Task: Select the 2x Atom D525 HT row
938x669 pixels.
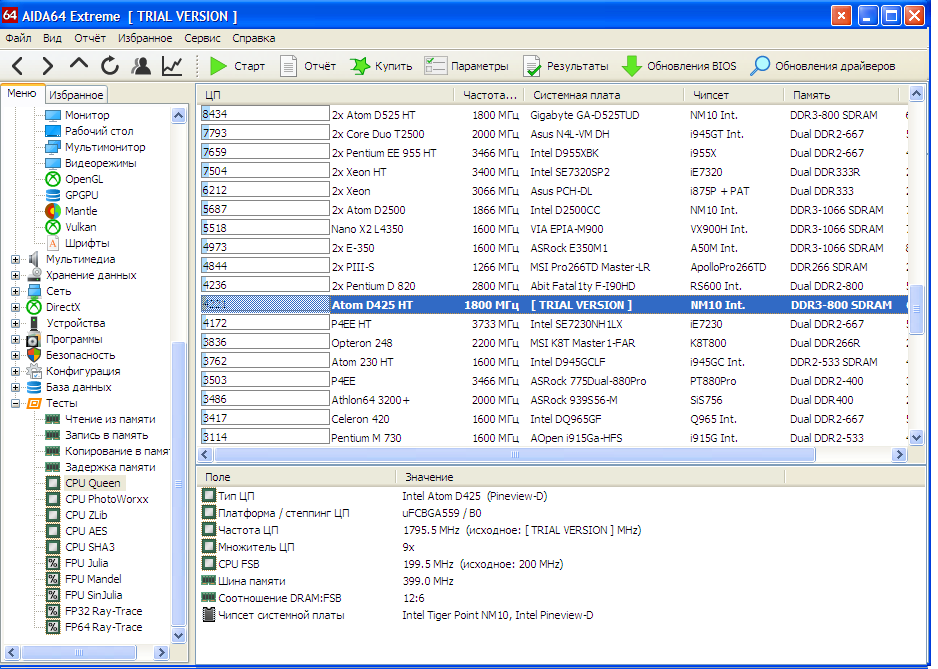Action: [x=553, y=115]
